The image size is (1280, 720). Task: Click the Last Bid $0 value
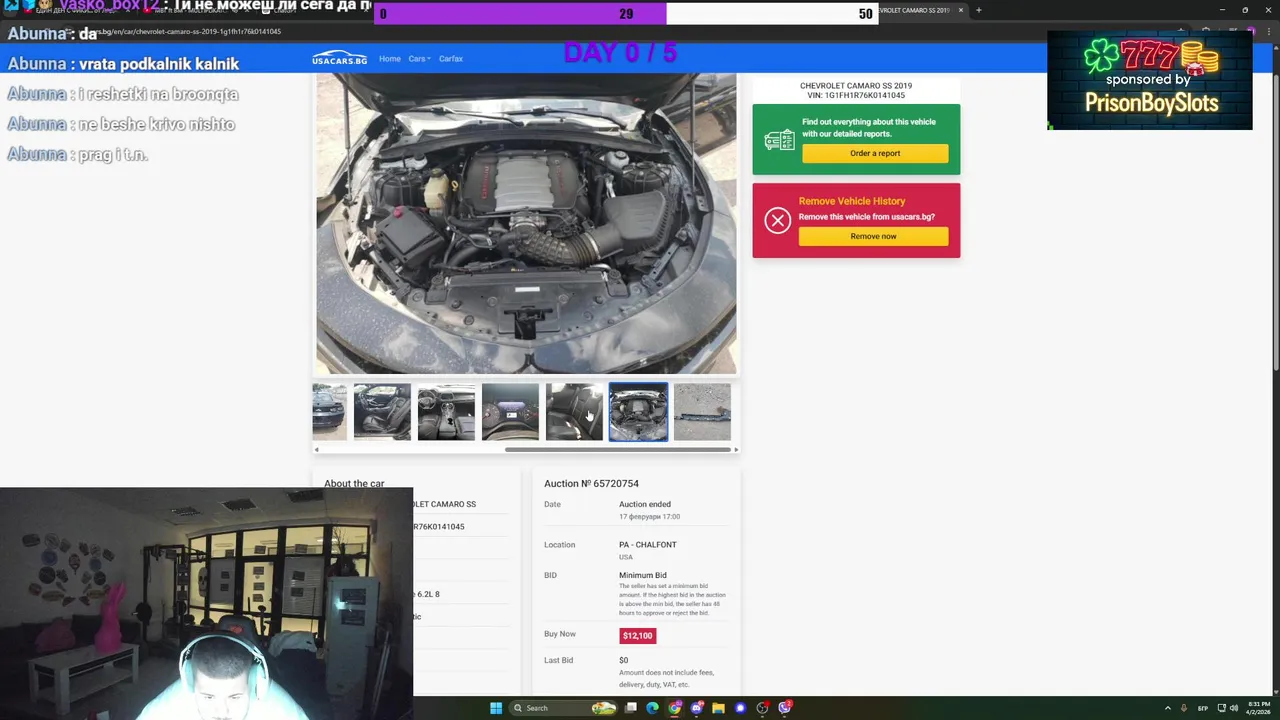pyautogui.click(x=623, y=660)
